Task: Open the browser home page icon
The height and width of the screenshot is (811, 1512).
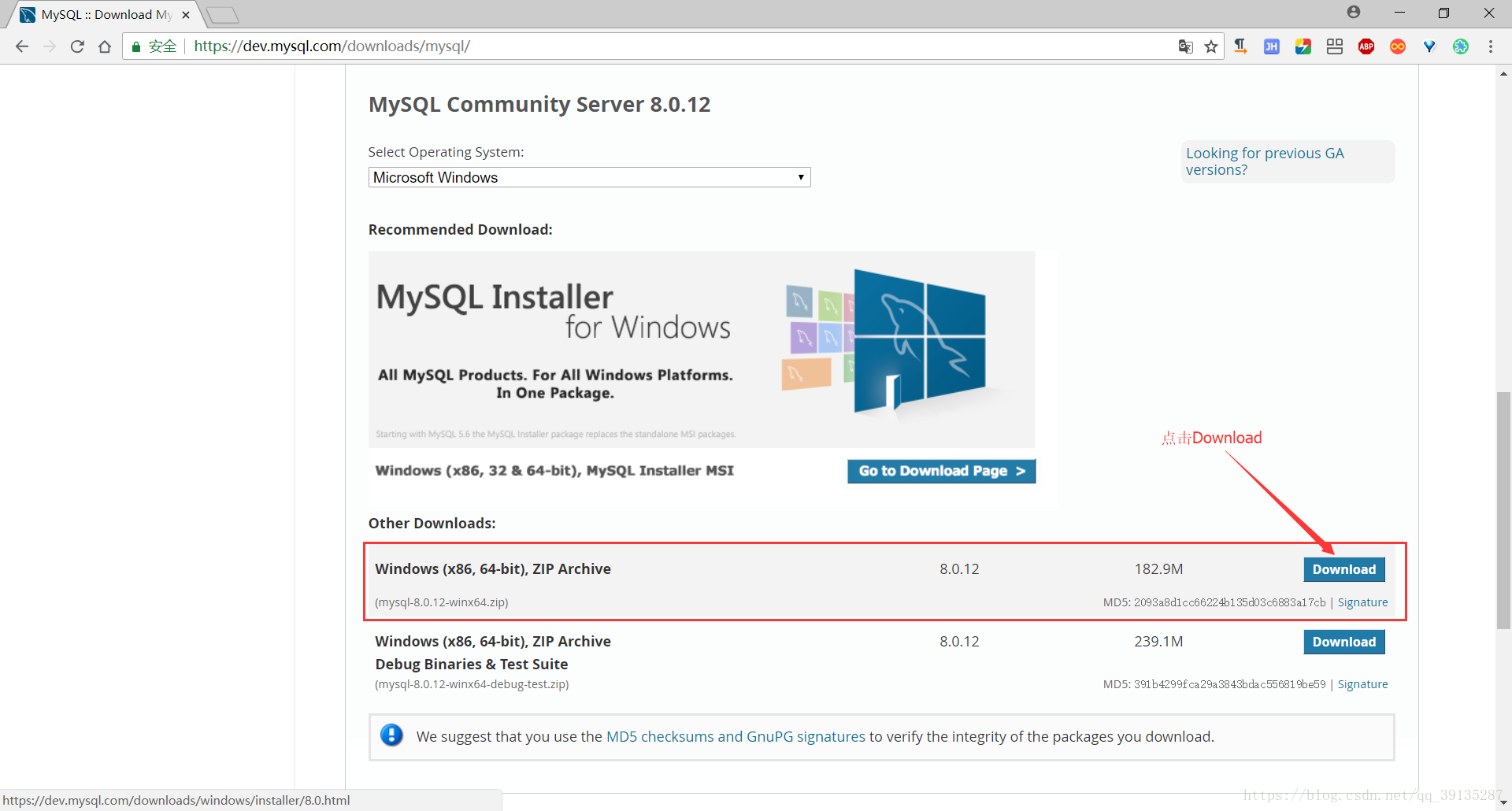Action: pyautogui.click(x=105, y=46)
